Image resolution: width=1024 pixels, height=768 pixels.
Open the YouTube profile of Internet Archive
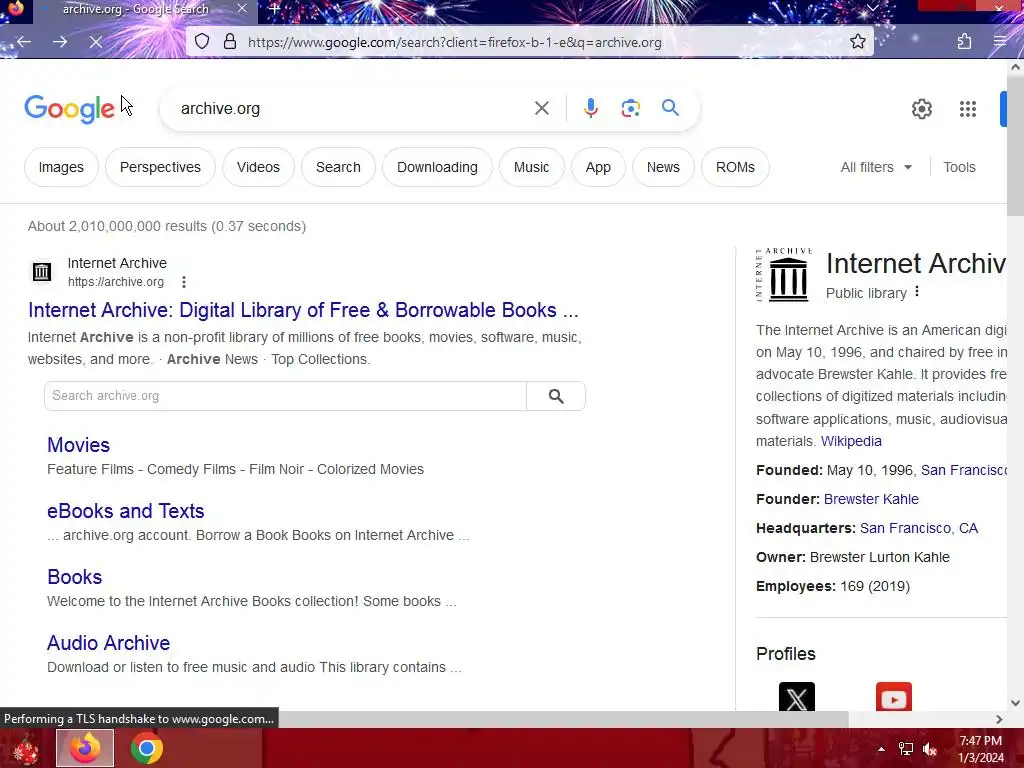(893, 696)
